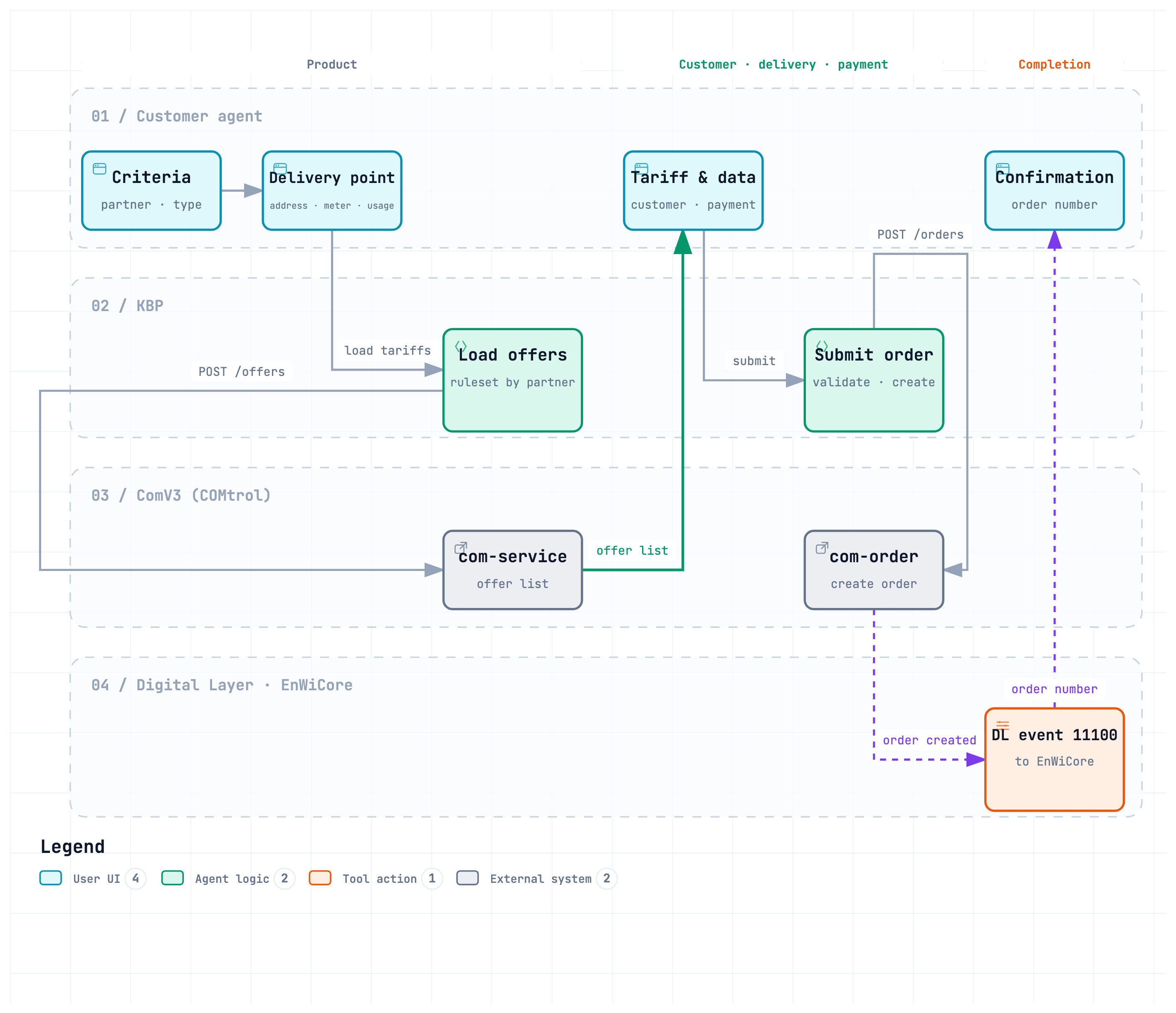Click the Tool action legend color swatch
The height and width of the screenshot is (1013, 1176).
click(x=320, y=878)
